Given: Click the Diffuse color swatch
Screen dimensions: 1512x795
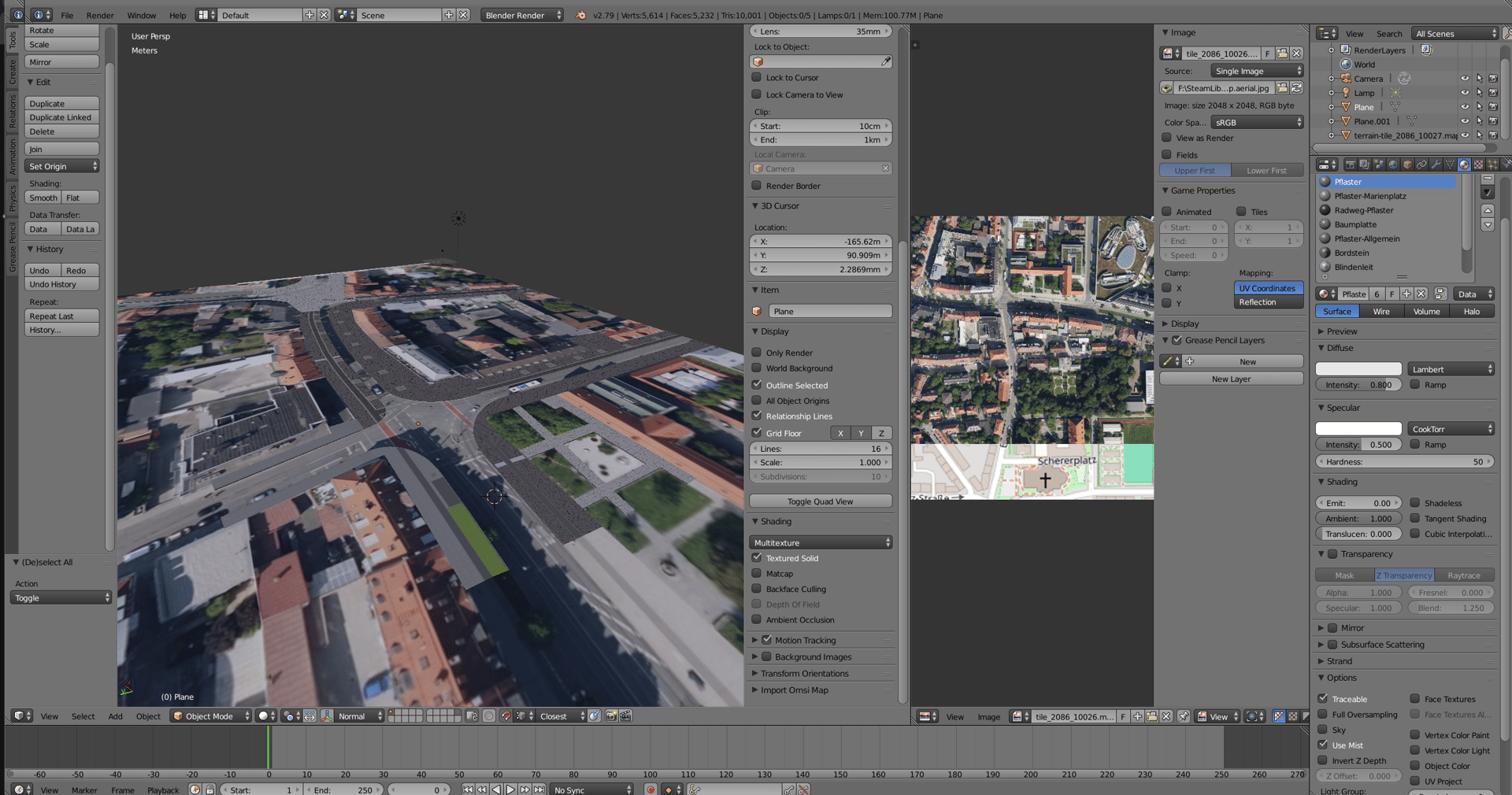Looking at the screenshot, I should [1358, 369].
